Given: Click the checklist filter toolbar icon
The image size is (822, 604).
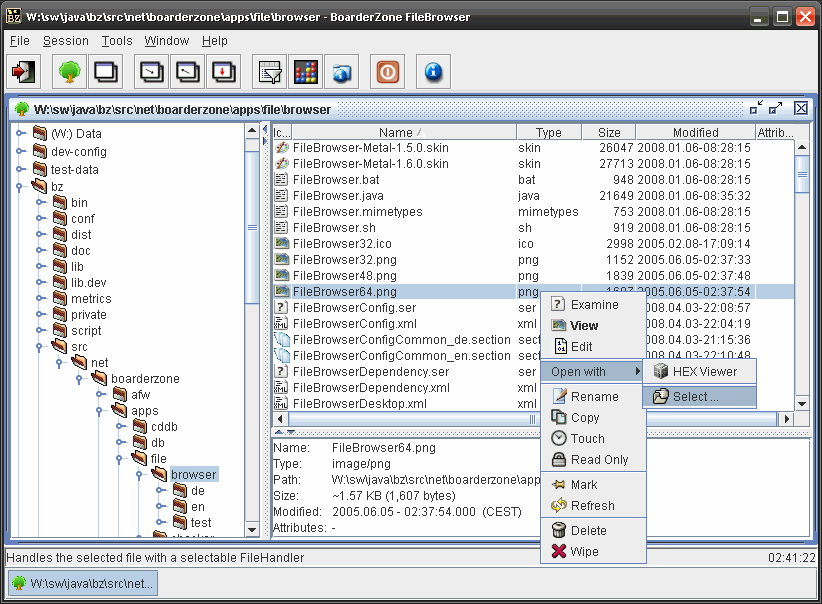Looking at the screenshot, I should (269, 71).
